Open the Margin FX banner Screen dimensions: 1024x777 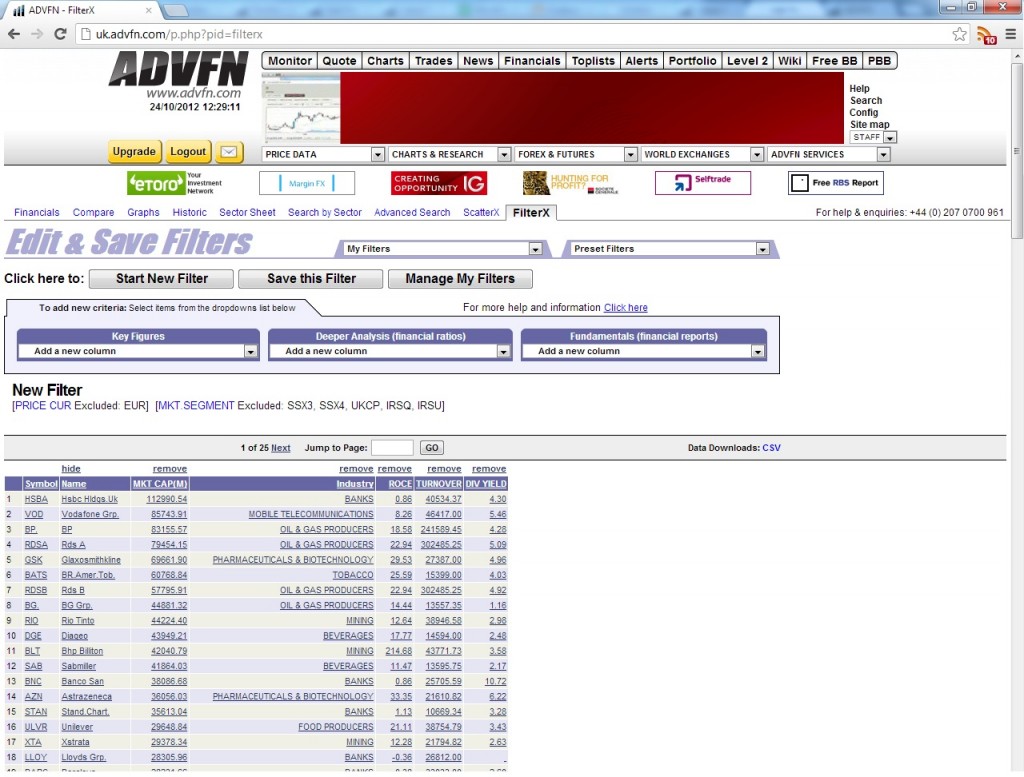[x=306, y=183]
